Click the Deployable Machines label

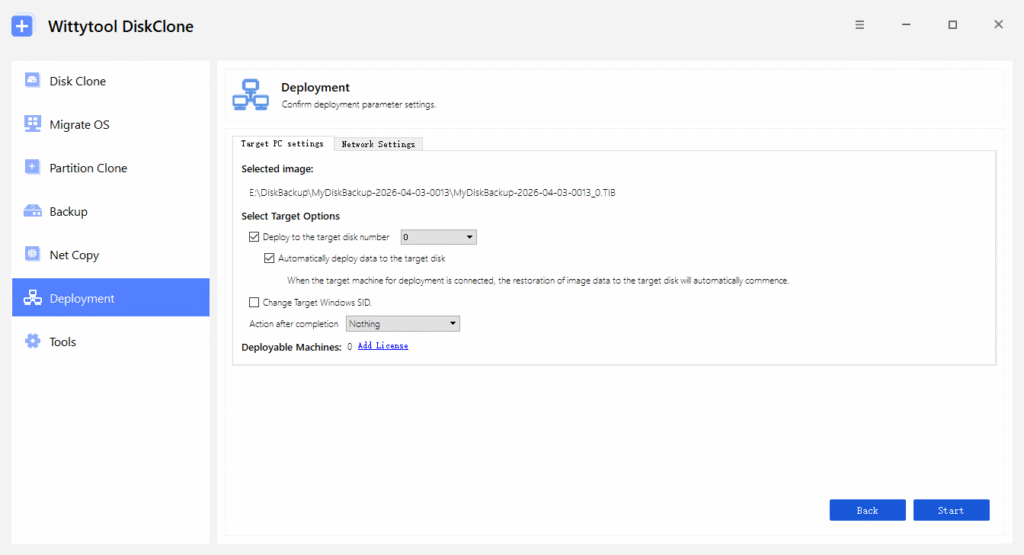(x=291, y=347)
